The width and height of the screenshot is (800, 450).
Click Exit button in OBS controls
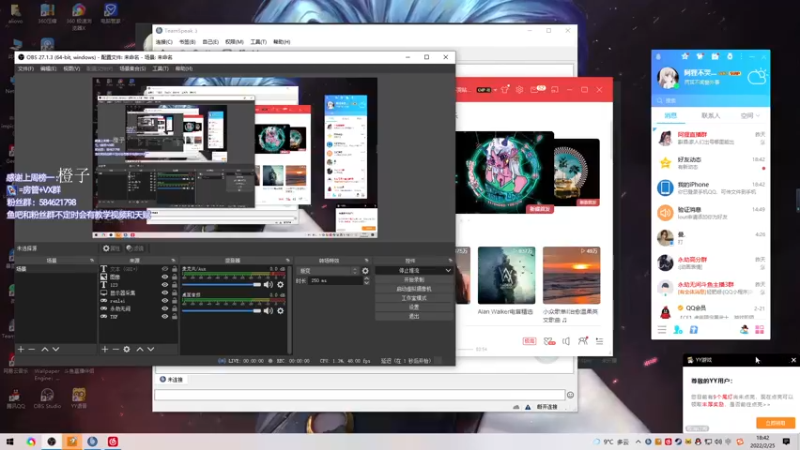coord(414,317)
